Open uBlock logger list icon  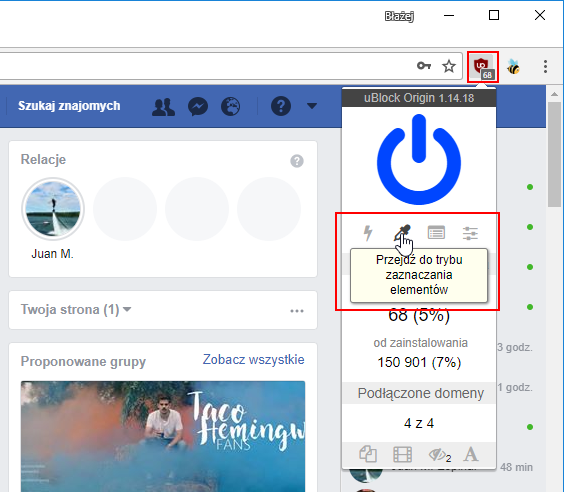click(436, 233)
